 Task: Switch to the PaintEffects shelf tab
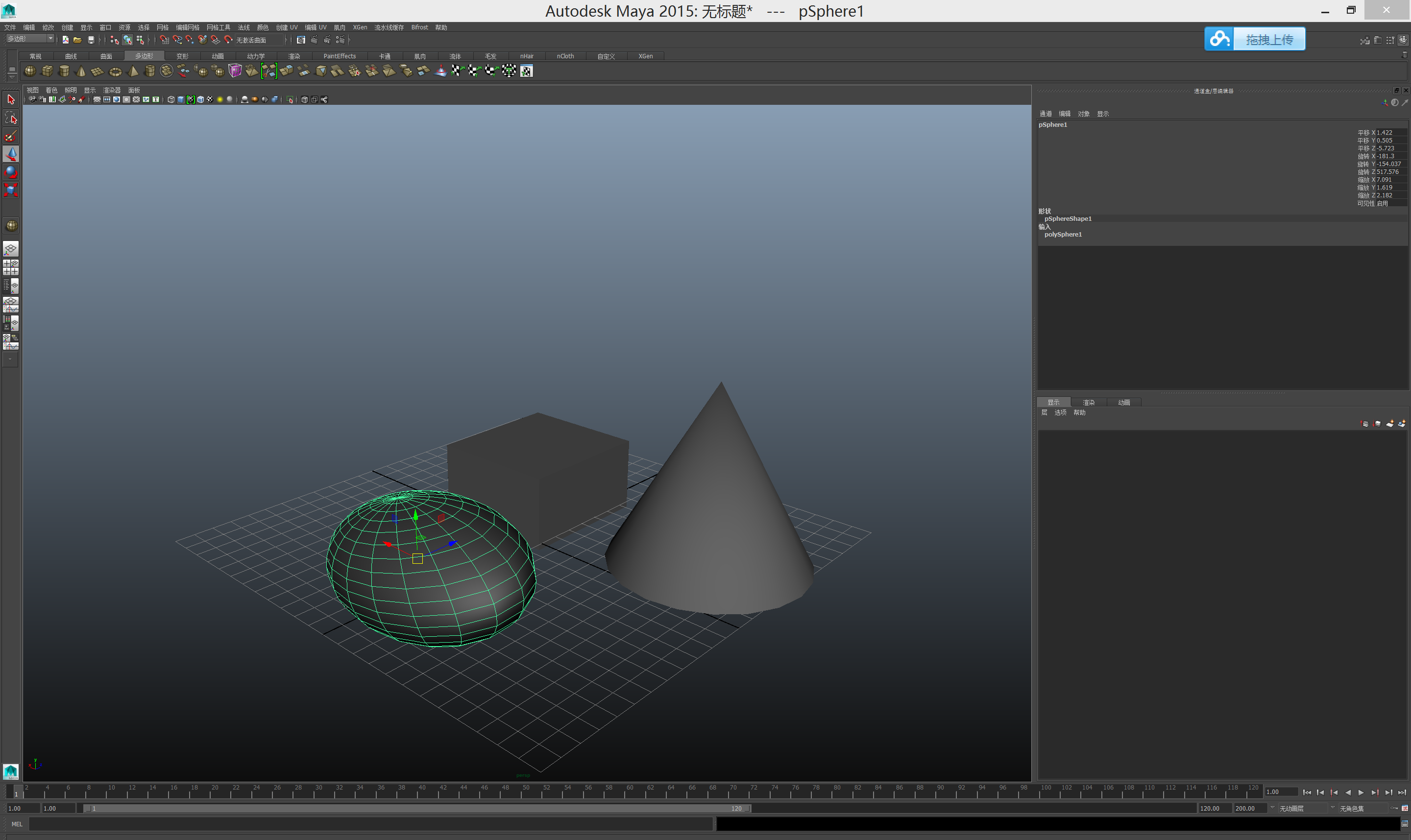pyautogui.click(x=340, y=56)
